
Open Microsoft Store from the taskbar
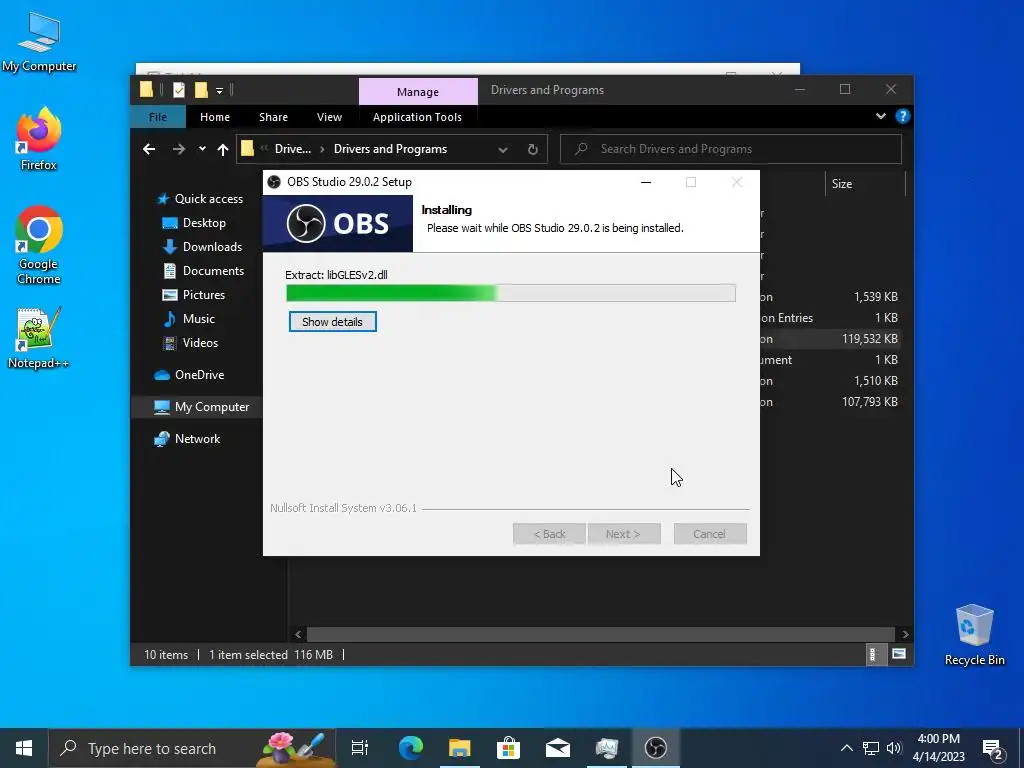tap(509, 748)
